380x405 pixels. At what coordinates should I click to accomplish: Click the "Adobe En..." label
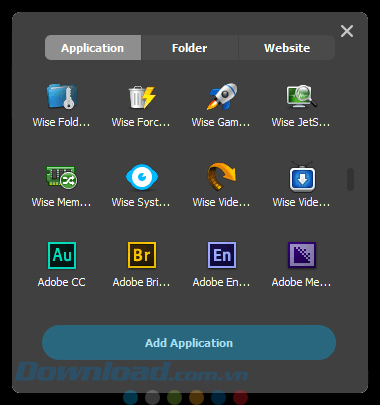[221, 282]
